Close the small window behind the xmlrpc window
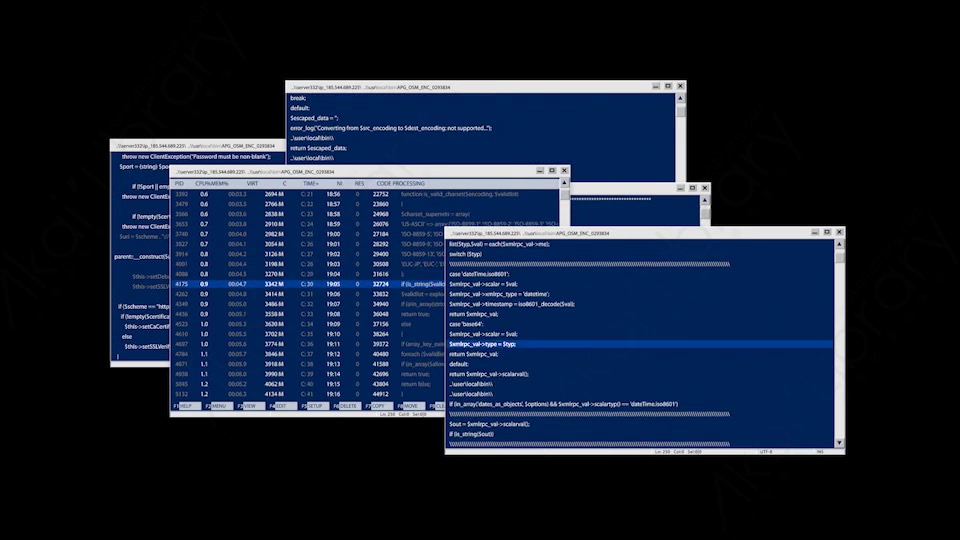Viewport: 960px width, 540px height. click(705, 188)
